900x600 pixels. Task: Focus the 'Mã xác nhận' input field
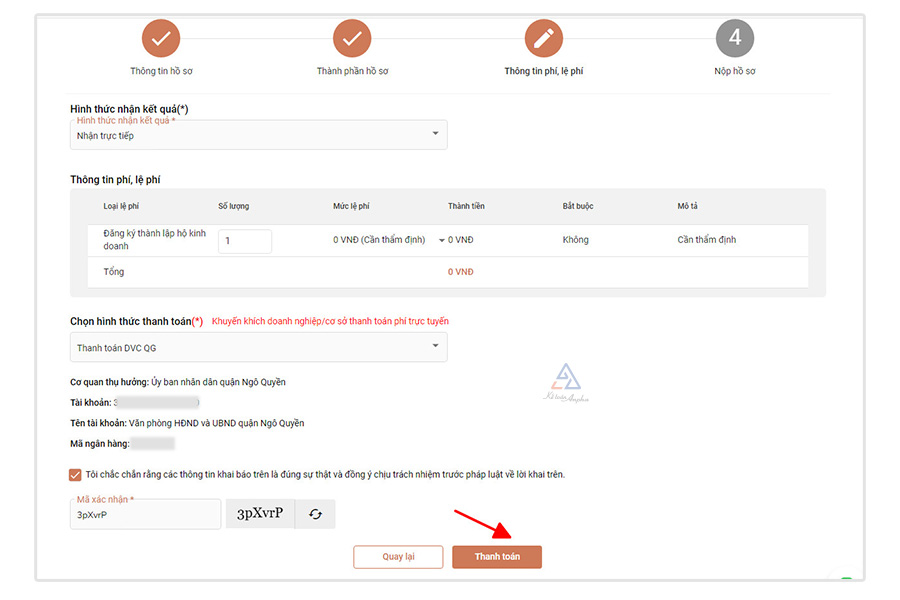pyautogui.click(x=145, y=514)
